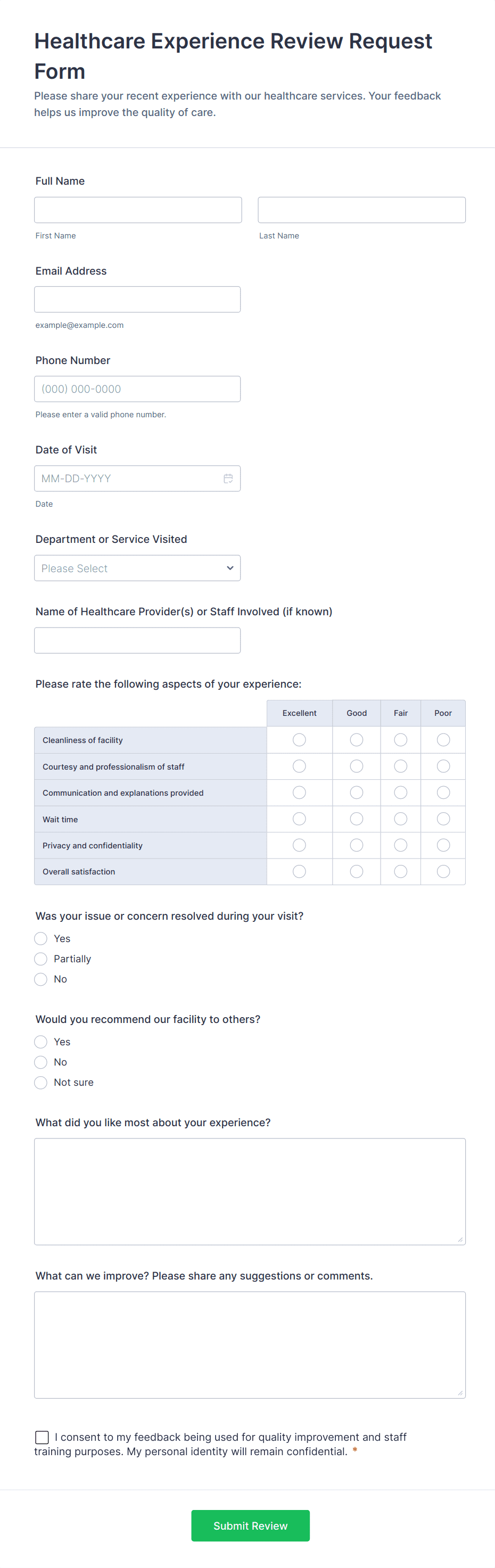495x1568 pixels.
Task: Select Yes for recommending the facility
Action: (x=40, y=1042)
